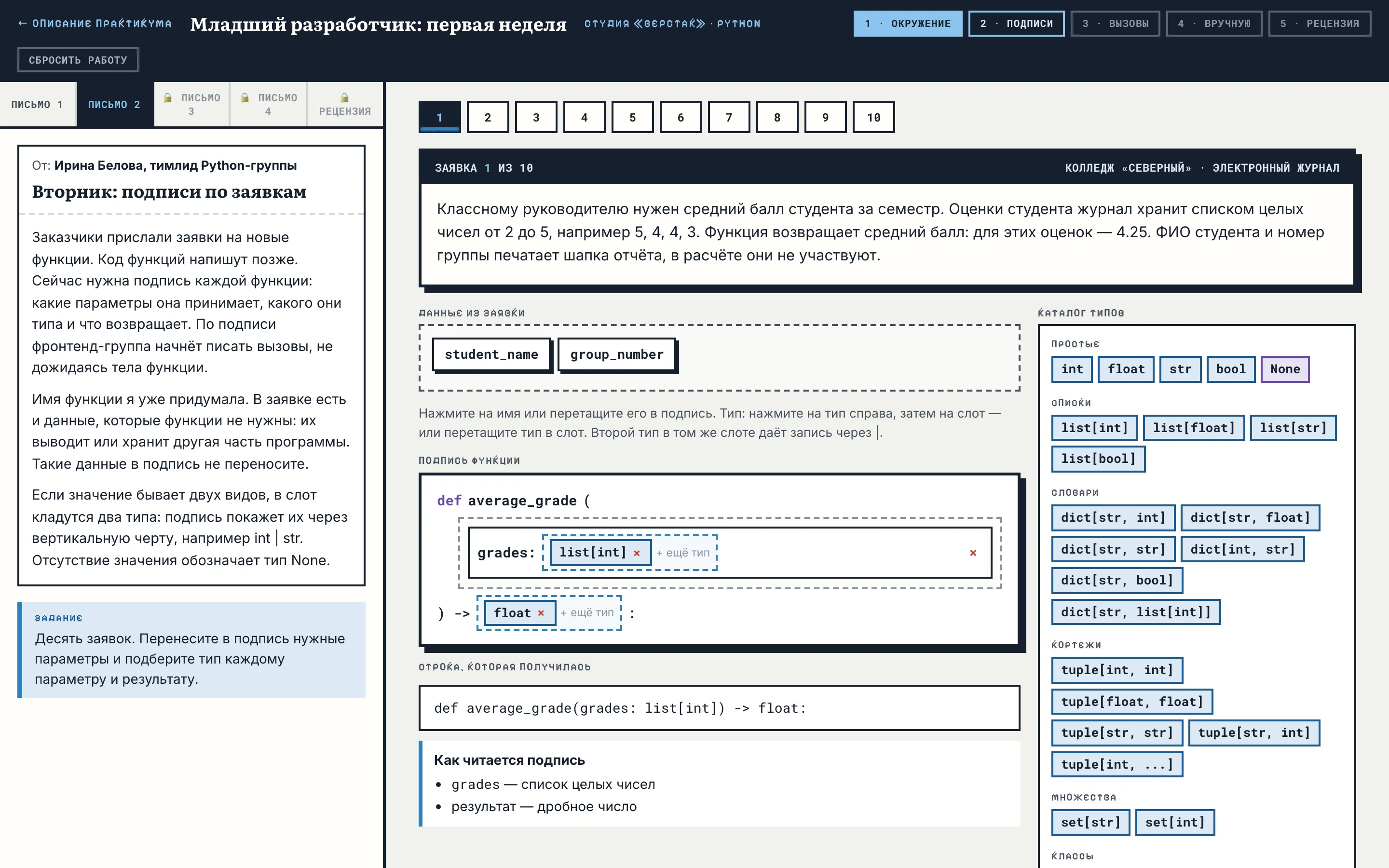Open locked Рецензия letter tab
1389x868 pixels.
tap(345, 105)
